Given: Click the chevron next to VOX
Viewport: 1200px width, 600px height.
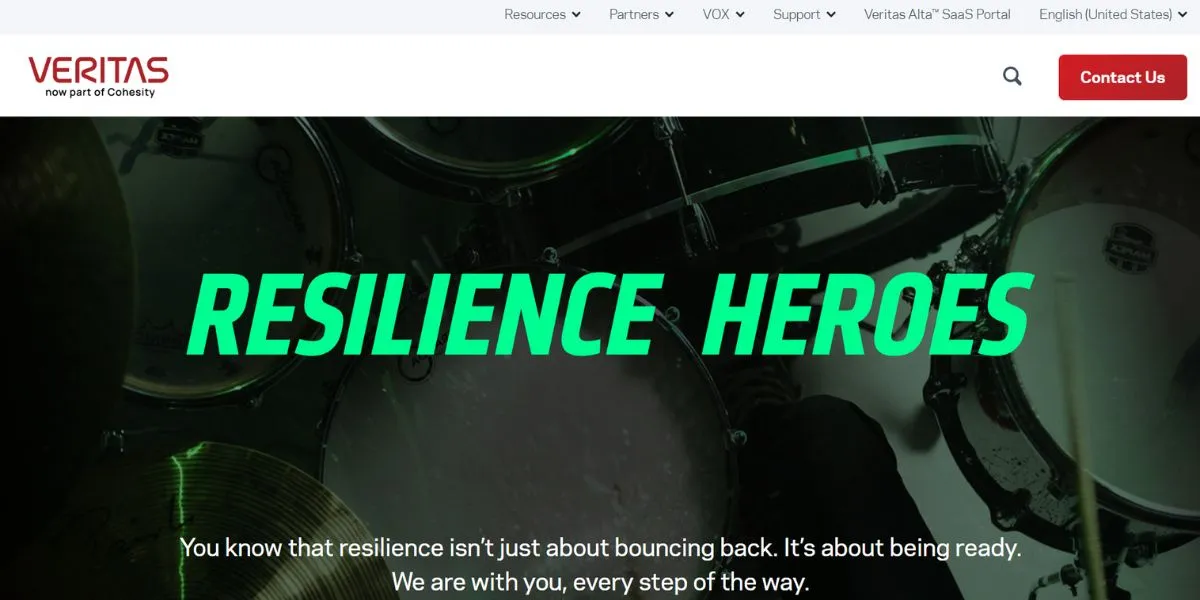Looking at the screenshot, I should 740,15.
